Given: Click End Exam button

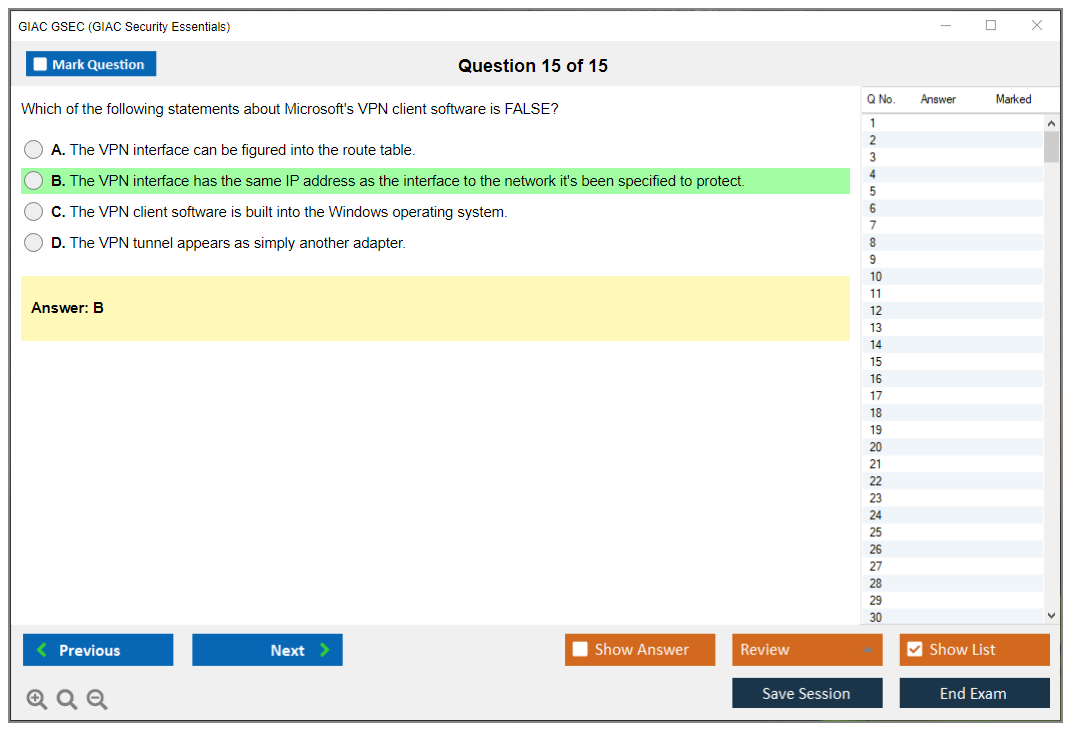Looking at the screenshot, I should [x=974, y=693].
